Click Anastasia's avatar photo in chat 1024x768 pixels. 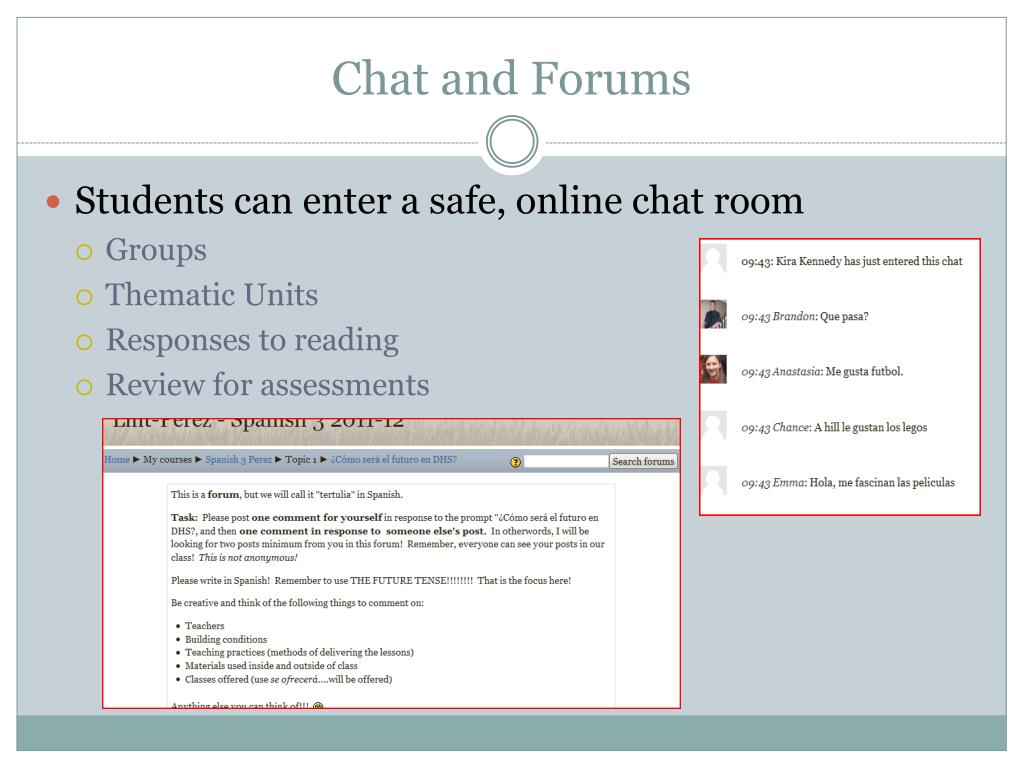coord(714,369)
